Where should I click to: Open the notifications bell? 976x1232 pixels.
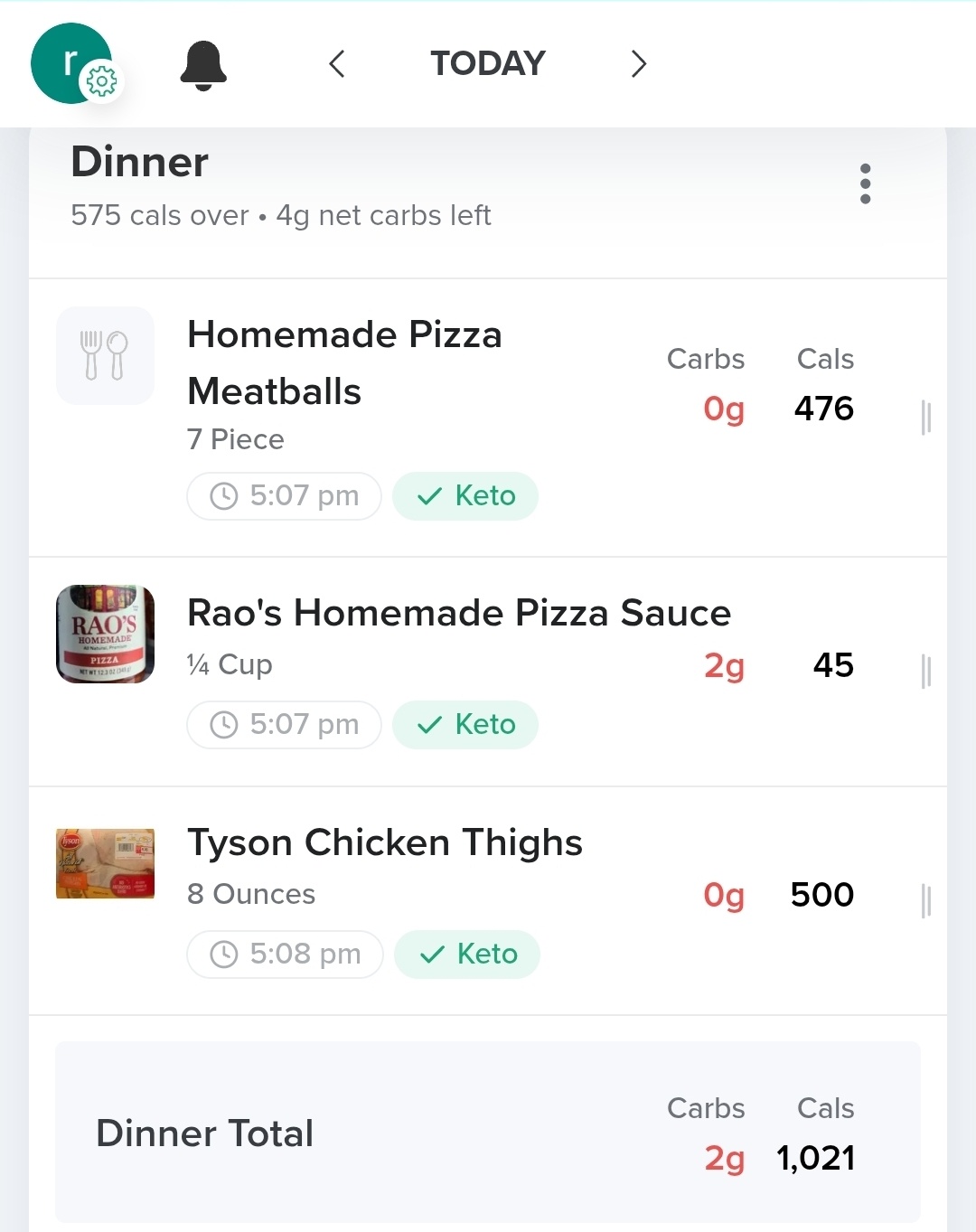coord(203,65)
